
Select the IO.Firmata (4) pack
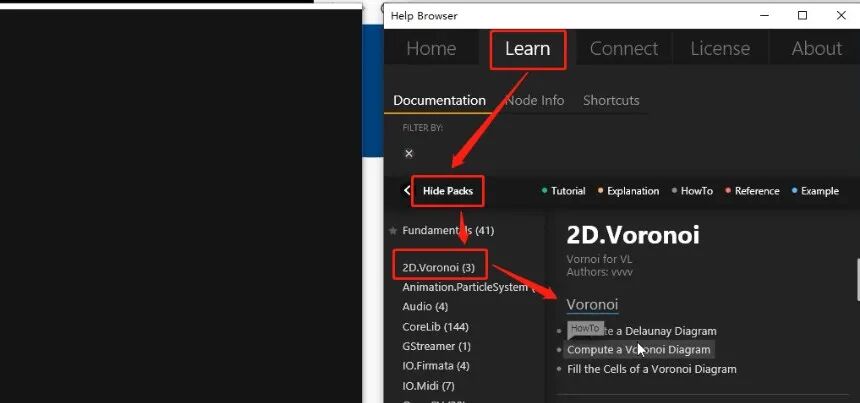[436, 365]
